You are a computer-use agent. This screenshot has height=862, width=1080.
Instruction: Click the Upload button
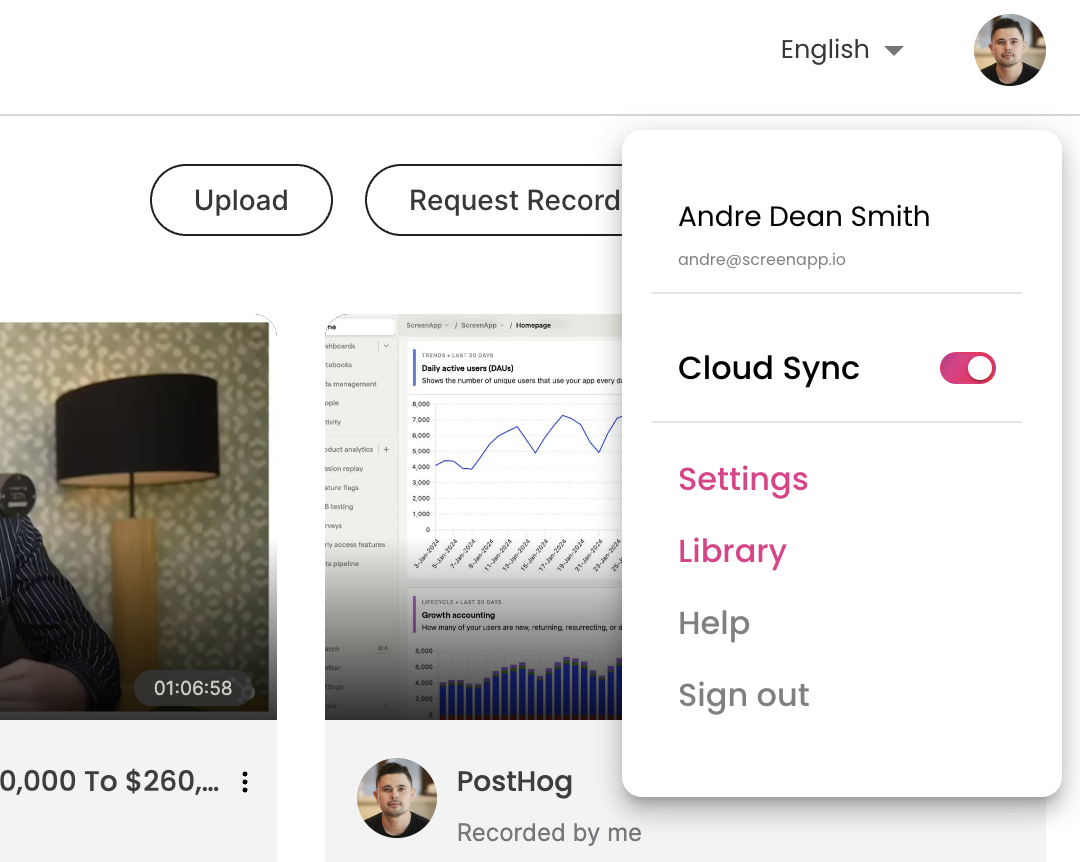[x=241, y=200]
